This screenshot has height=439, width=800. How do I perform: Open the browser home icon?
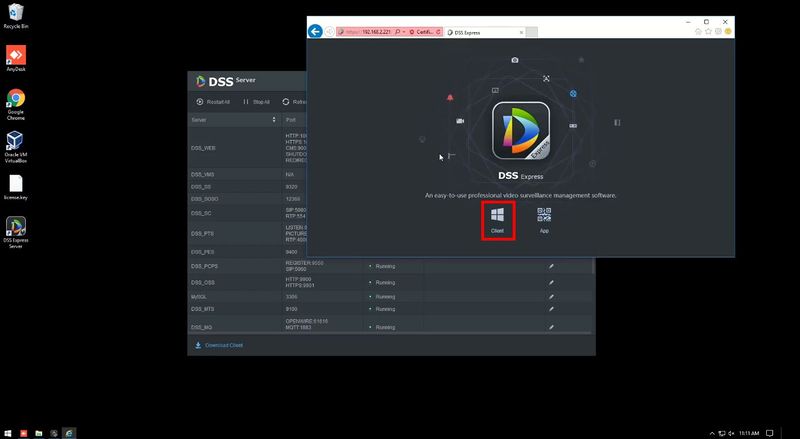(698, 32)
